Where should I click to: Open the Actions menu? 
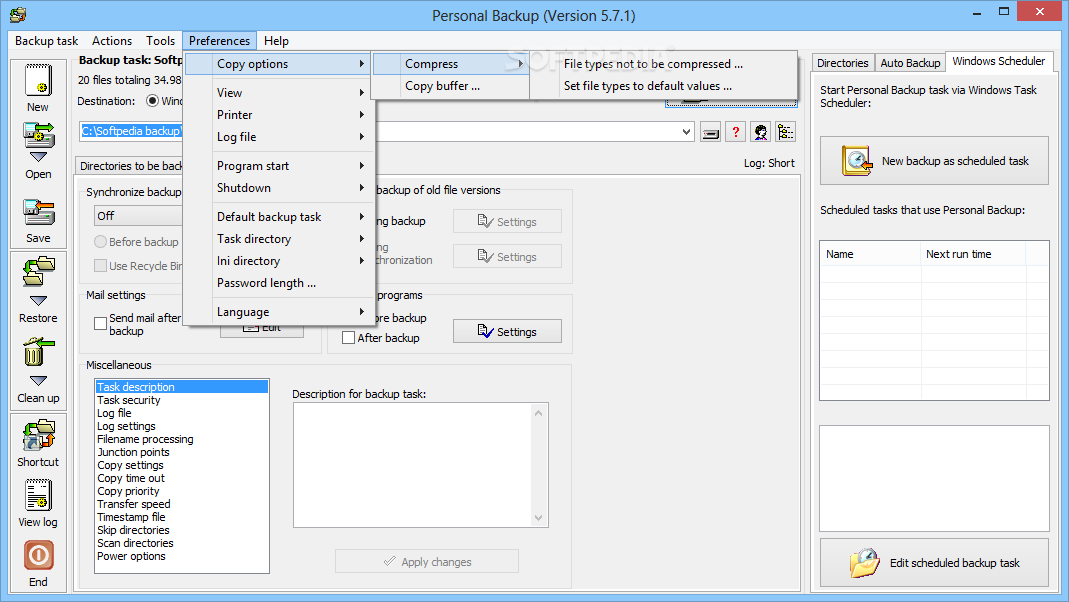pyautogui.click(x=112, y=41)
